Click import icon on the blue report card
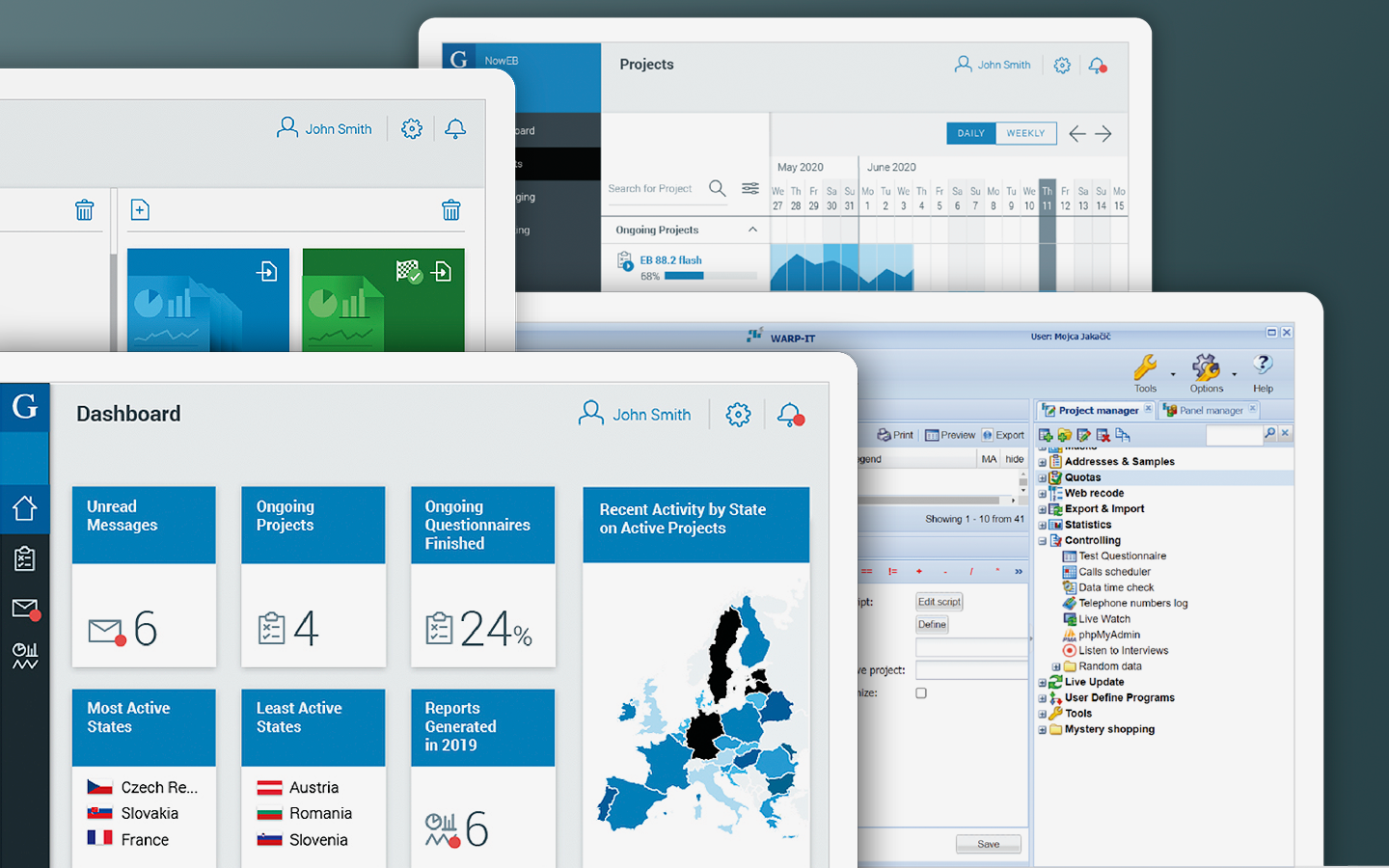This screenshot has height=868, width=1389. (x=267, y=271)
